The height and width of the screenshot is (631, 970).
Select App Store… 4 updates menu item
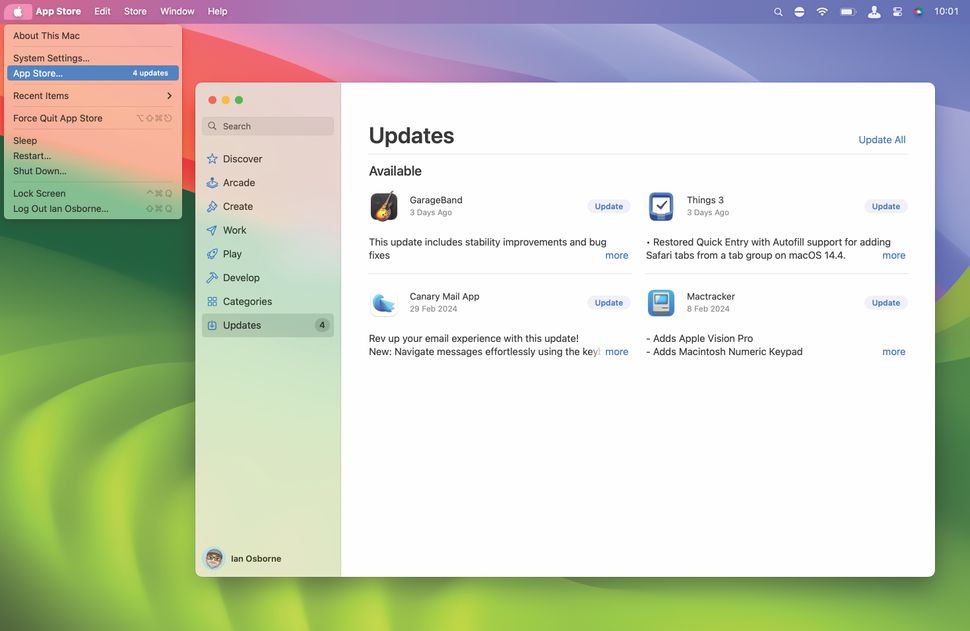pos(93,73)
